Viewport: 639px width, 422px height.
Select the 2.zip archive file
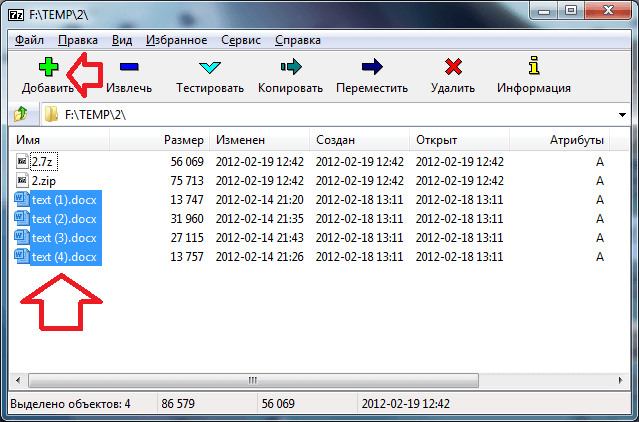point(42,181)
